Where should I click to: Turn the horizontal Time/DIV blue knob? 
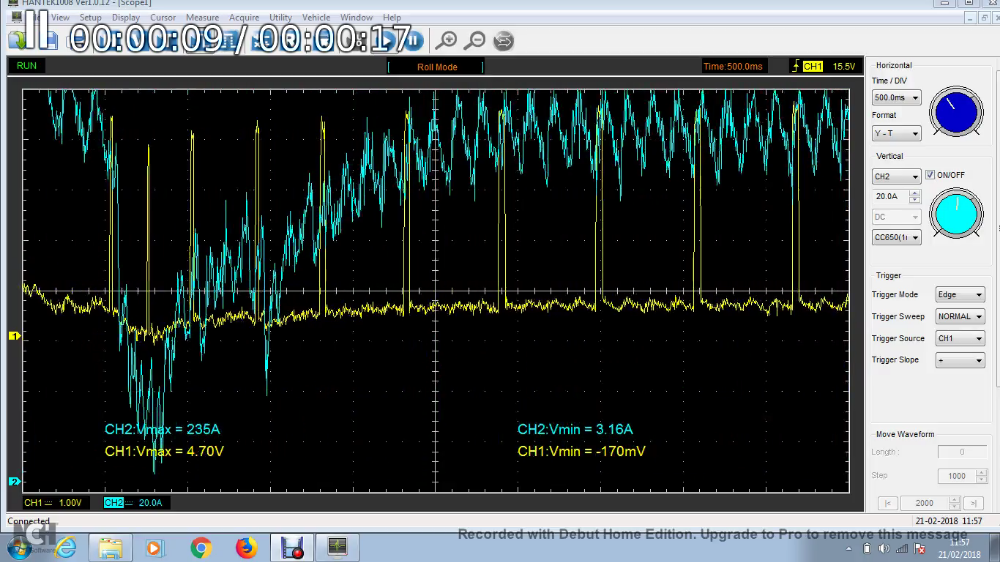(956, 111)
